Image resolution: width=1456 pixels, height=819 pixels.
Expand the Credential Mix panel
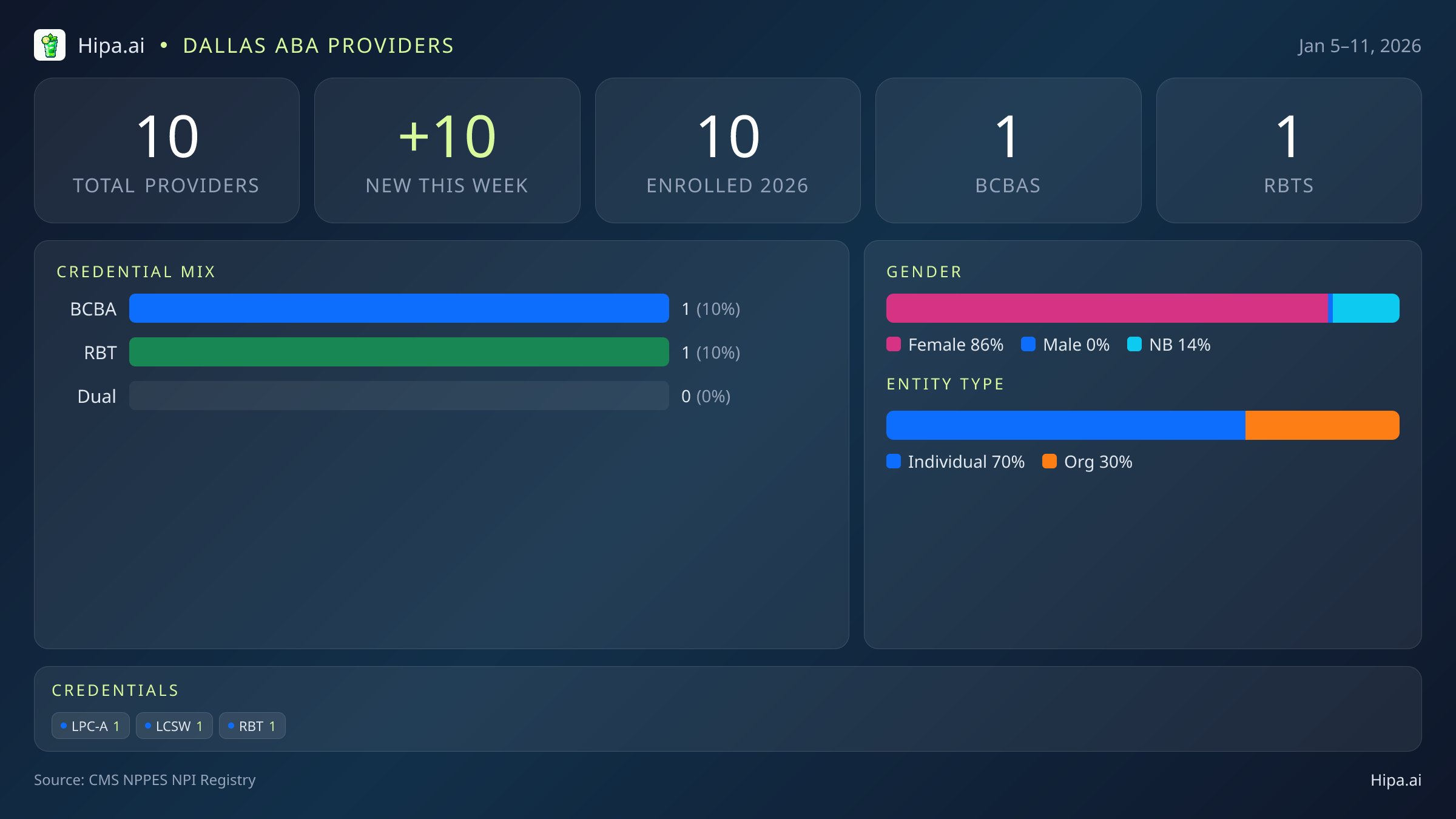[136, 271]
